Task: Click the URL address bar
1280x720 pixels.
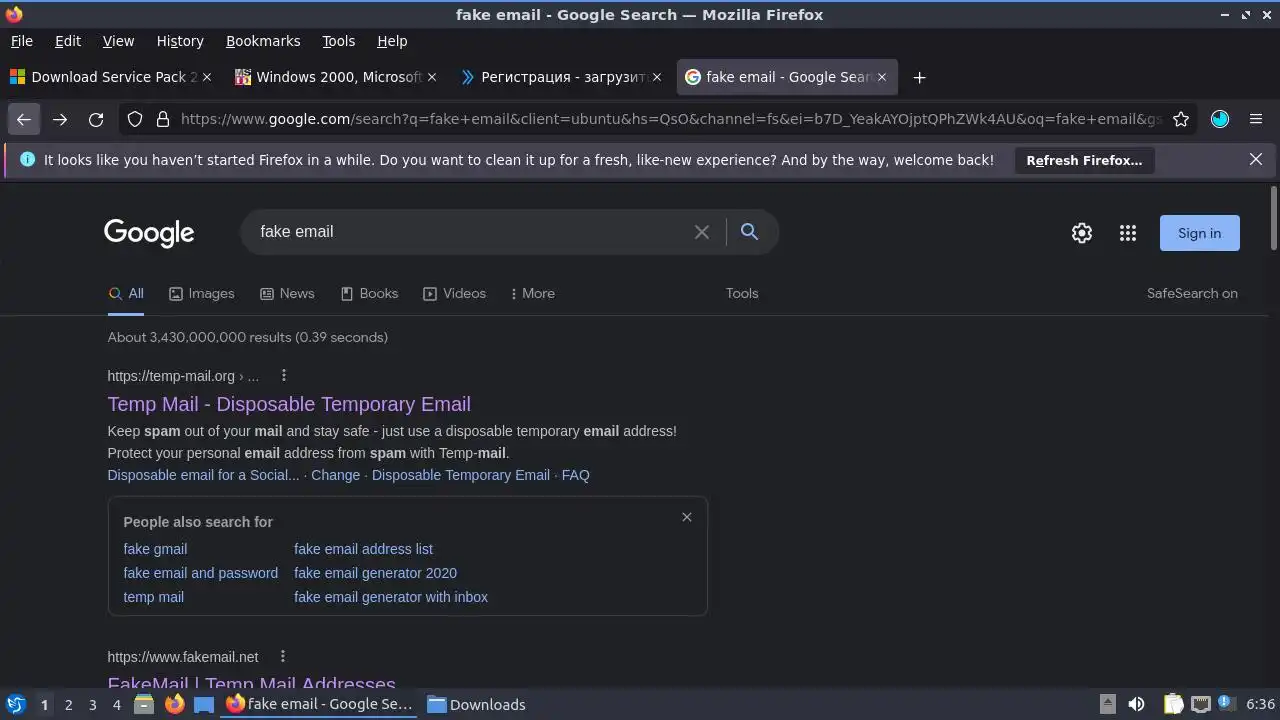Action: click(670, 119)
